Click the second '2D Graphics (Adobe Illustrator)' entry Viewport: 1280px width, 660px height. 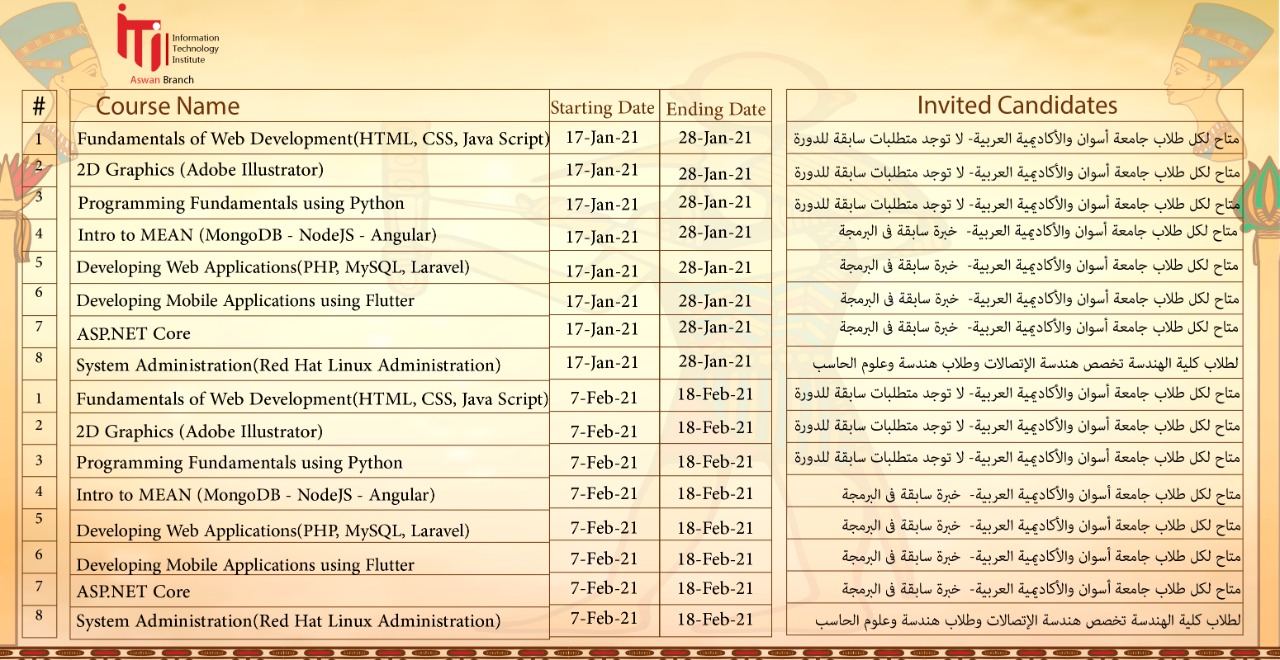tap(199, 432)
